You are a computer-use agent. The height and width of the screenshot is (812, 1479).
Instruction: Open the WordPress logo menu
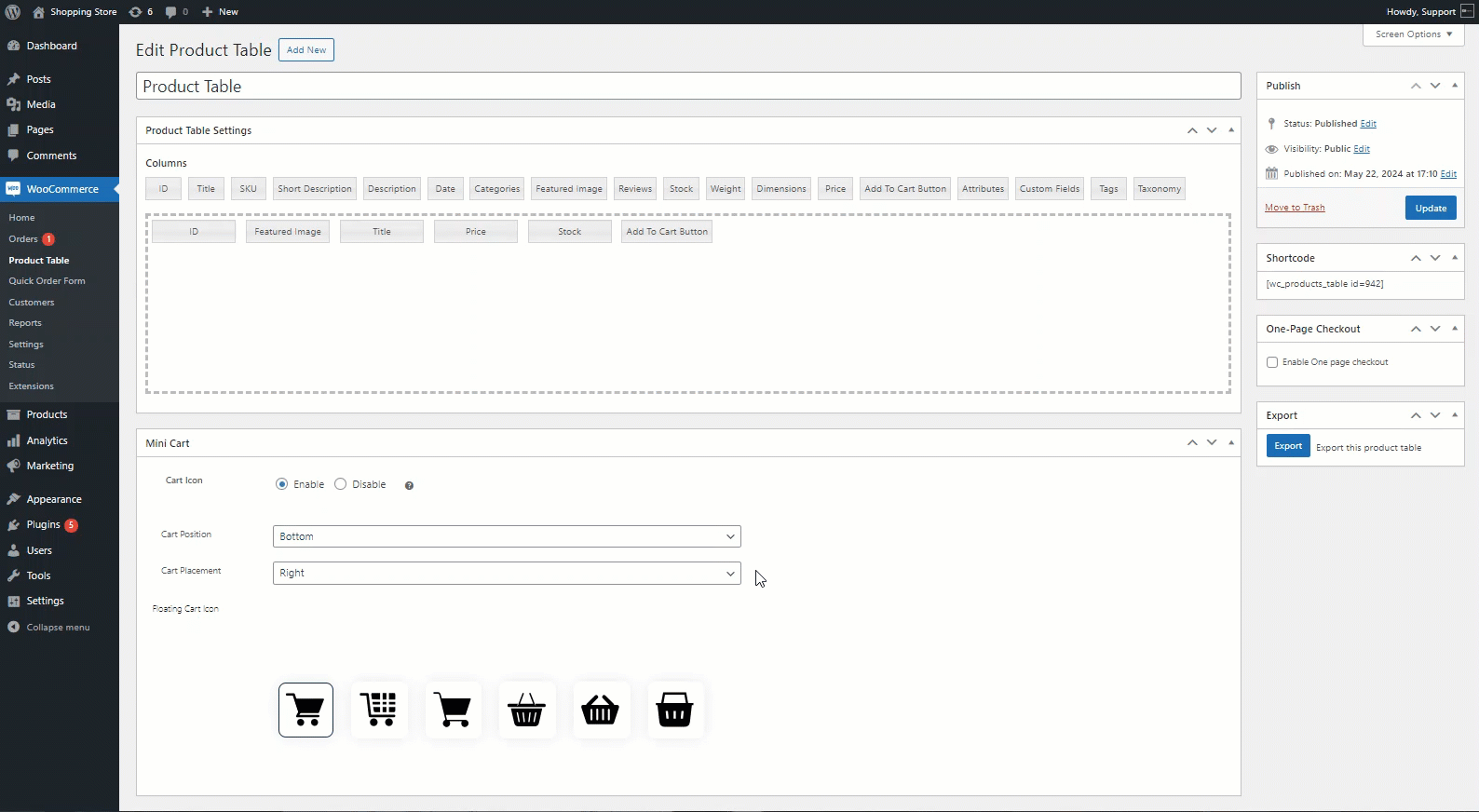pyautogui.click(x=13, y=12)
